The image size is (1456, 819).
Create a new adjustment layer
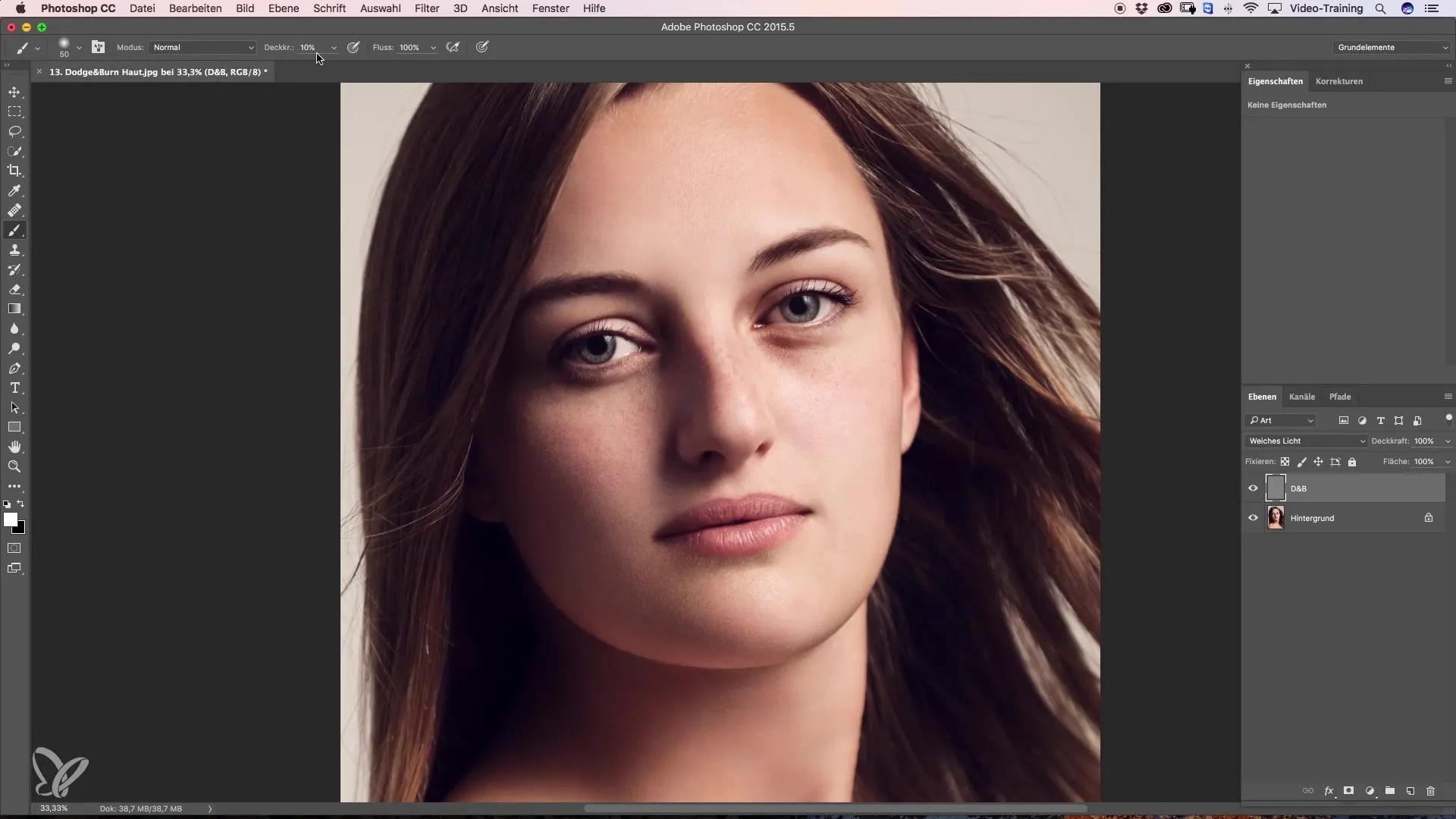pyautogui.click(x=1370, y=791)
